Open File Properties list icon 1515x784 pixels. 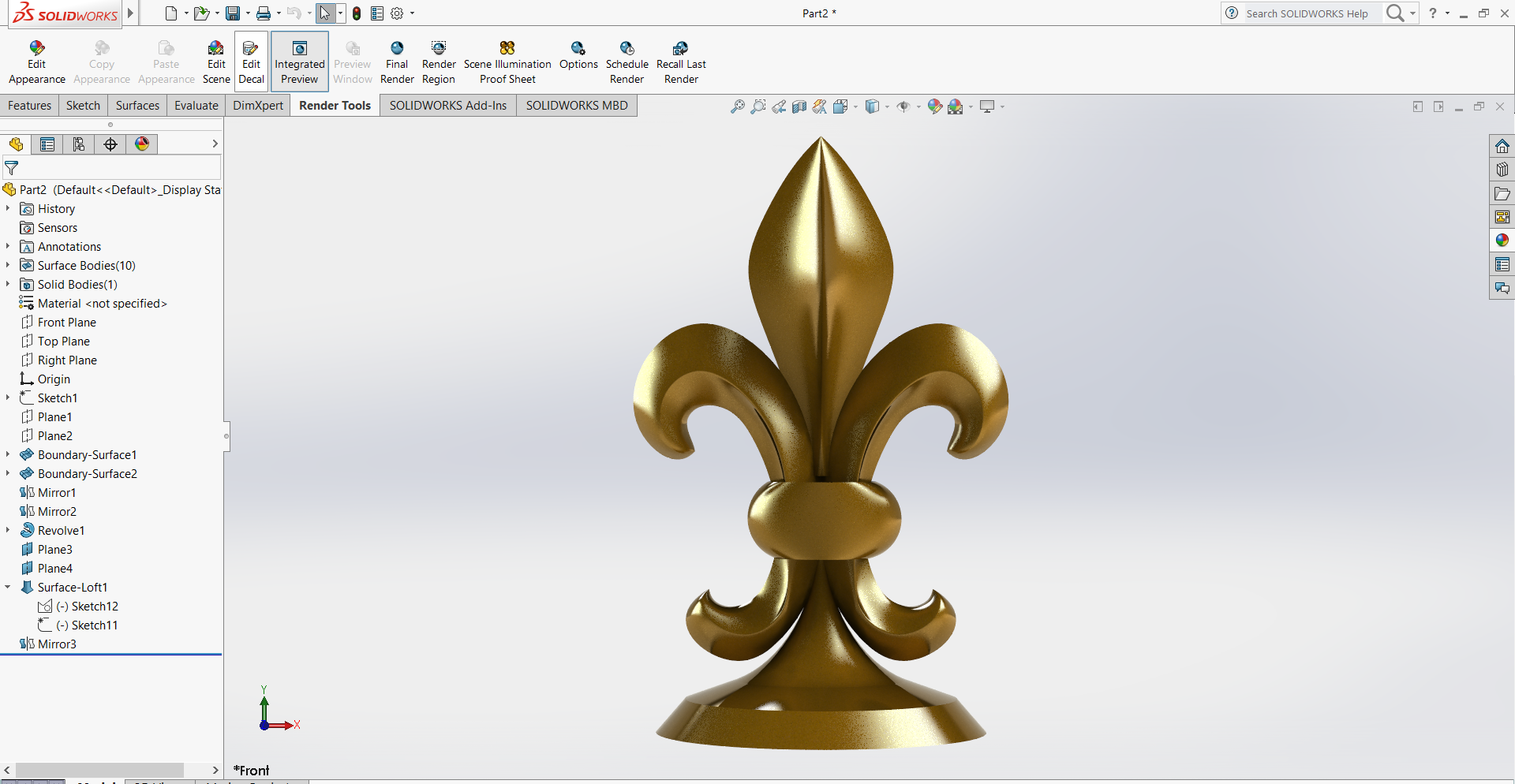[x=377, y=13]
